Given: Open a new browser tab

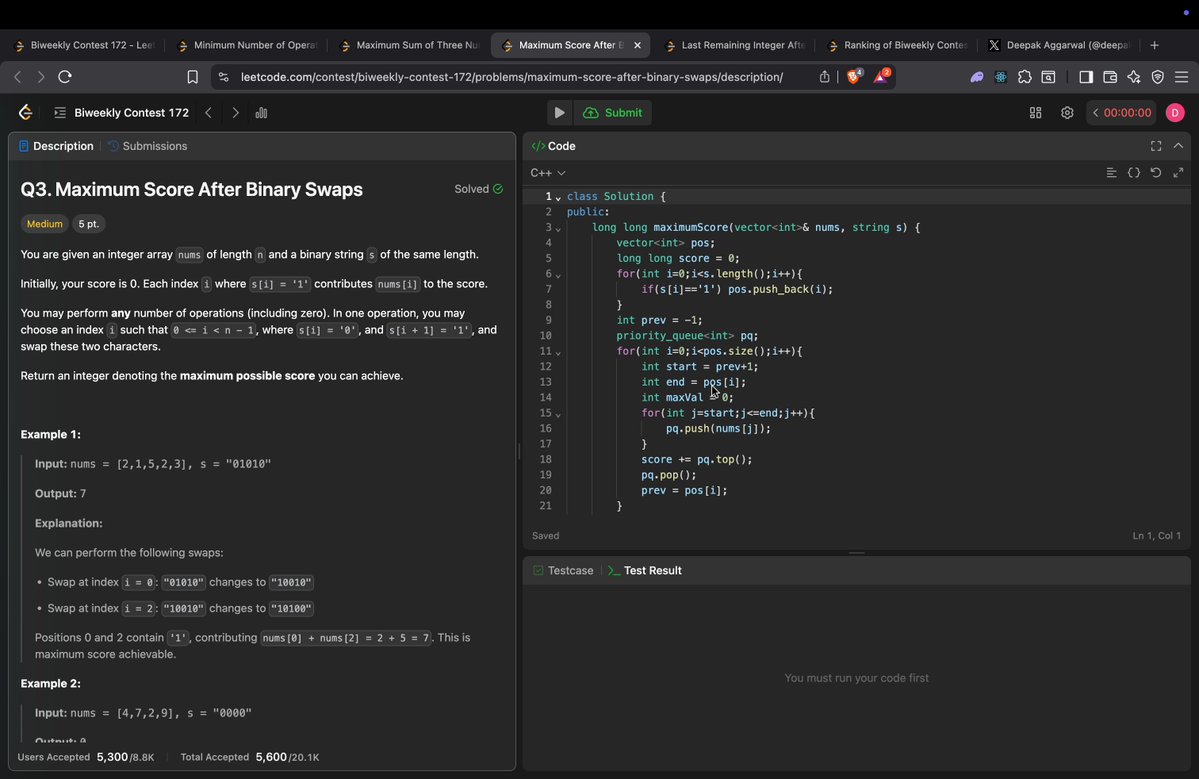Looking at the screenshot, I should pyautogui.click(x=1154, y=45).
